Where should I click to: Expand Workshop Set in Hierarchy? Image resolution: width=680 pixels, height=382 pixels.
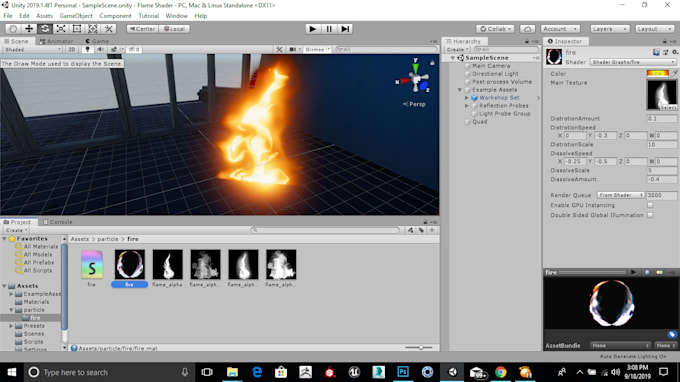tap(467, 98)
